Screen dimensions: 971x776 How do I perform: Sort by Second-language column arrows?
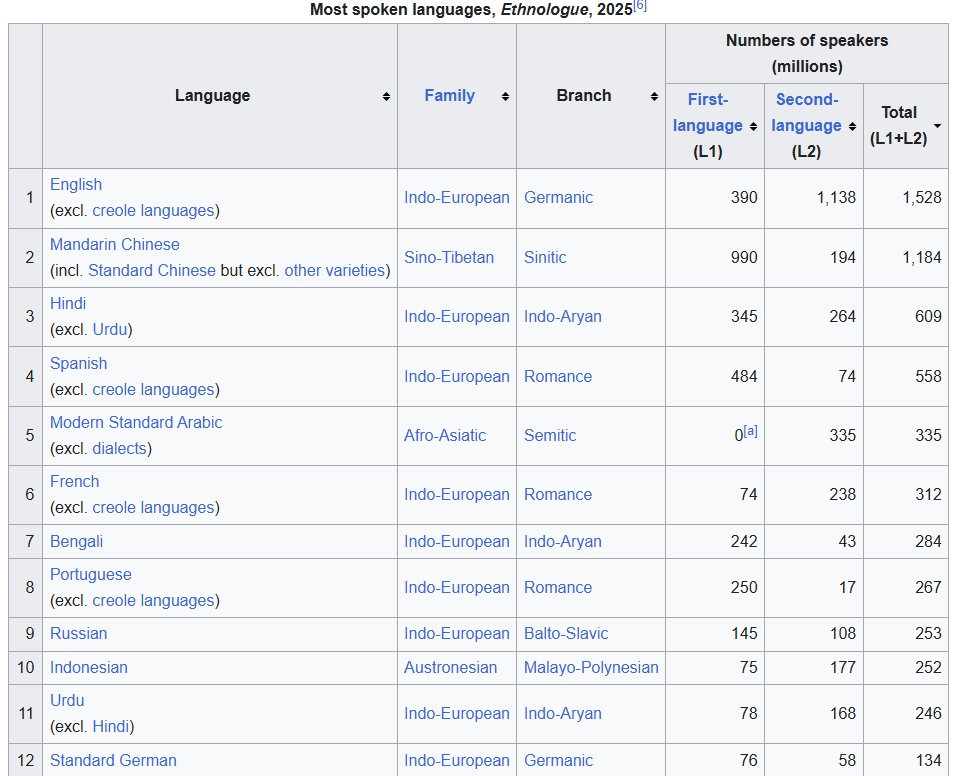point(852,126)
